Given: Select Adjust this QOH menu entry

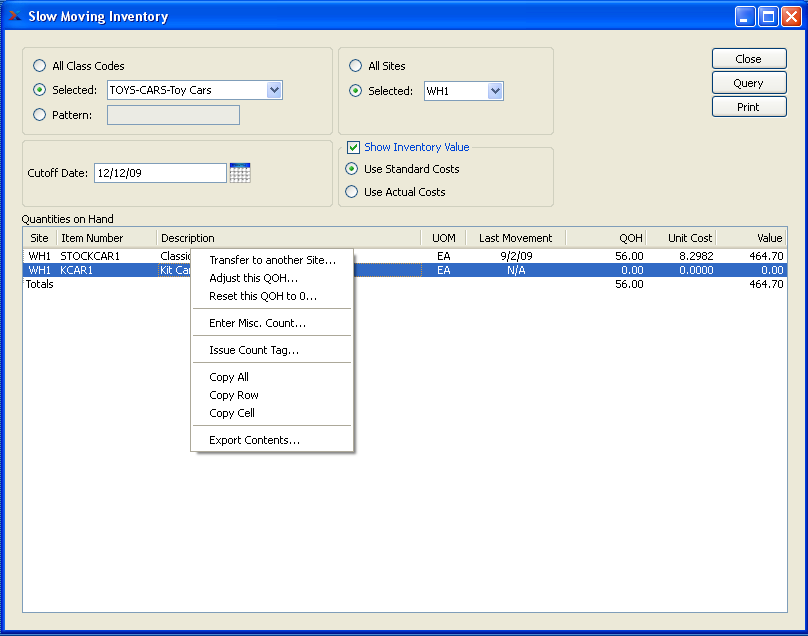Looking at the screenshot, I should (x=253, y=278).
